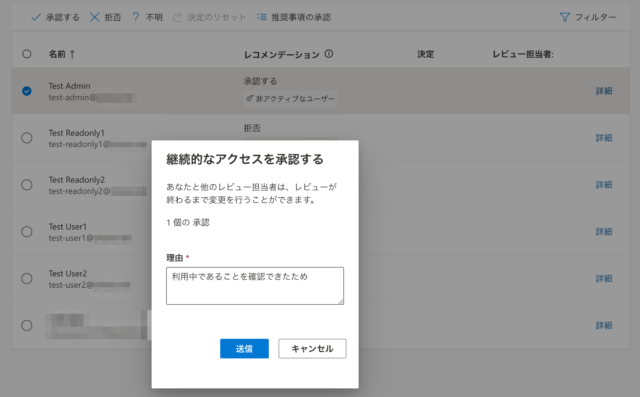The width and height of the screenshot is (640, 397).
Task: Toggle the select-all circle in header
Action: (27, 54)
